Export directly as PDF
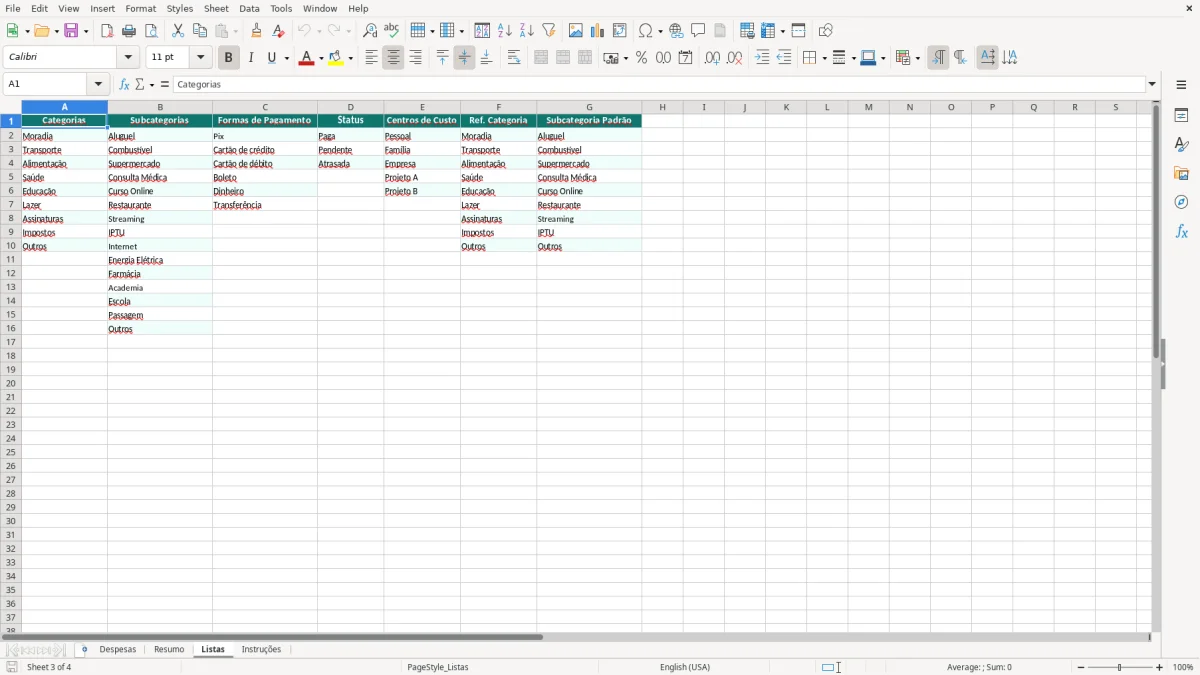This screenshot has height=675, width=1200. [x=107, y=31]
